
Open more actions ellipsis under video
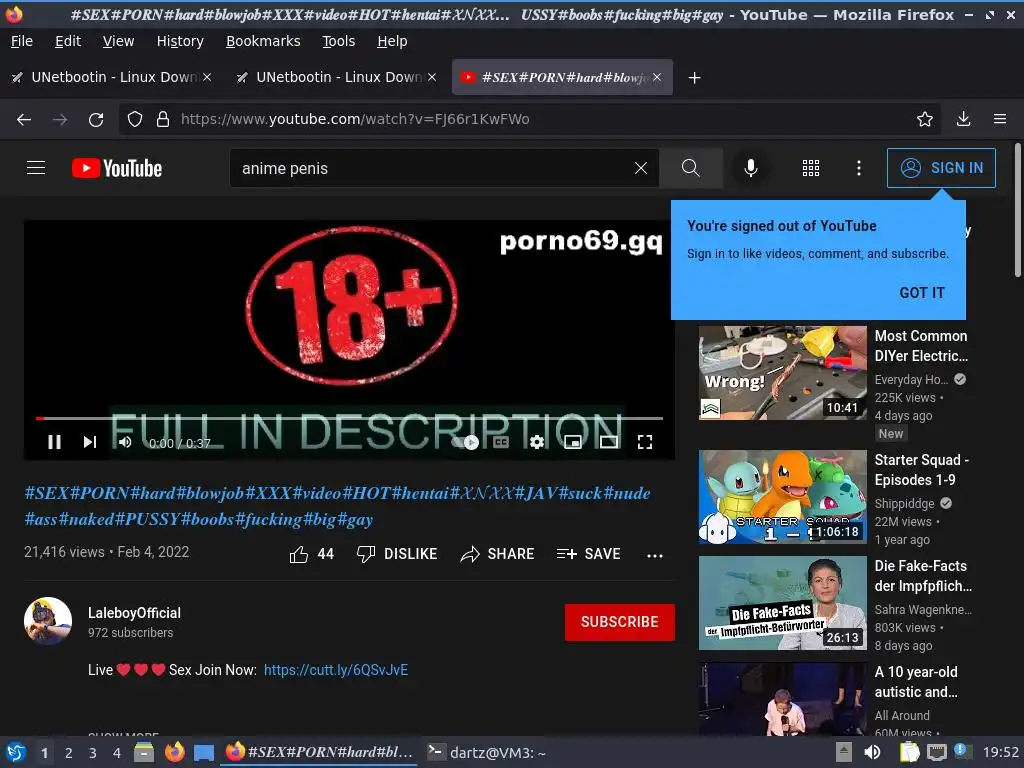654,555
